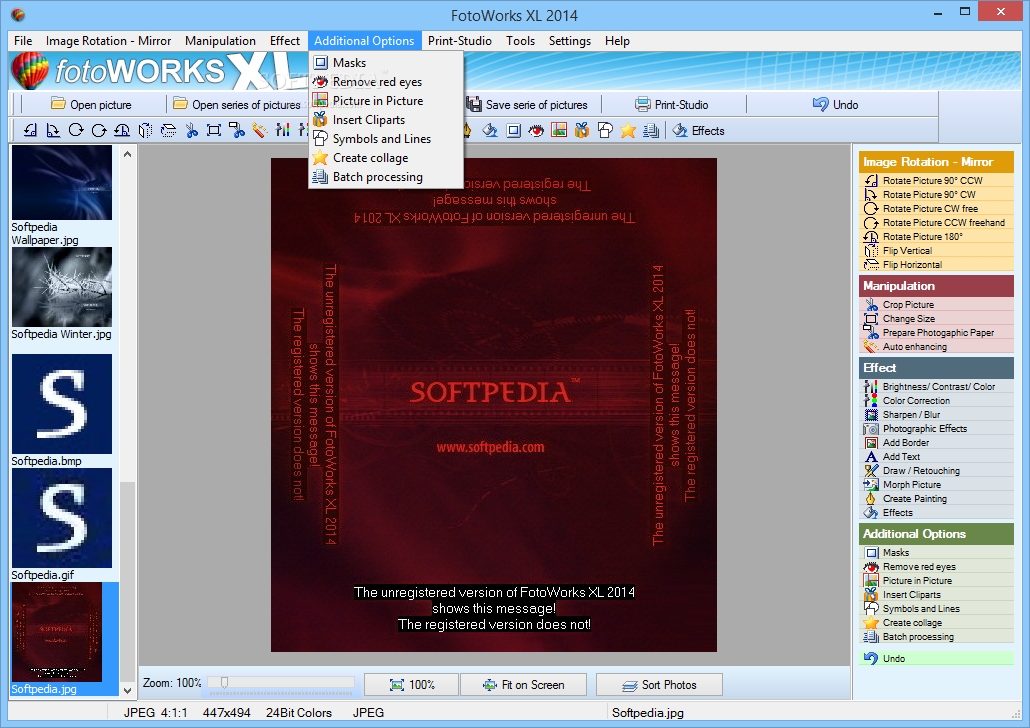Click Color Correction in right panel
This screenshot has width=1030, height=728.
click(936, 401)
